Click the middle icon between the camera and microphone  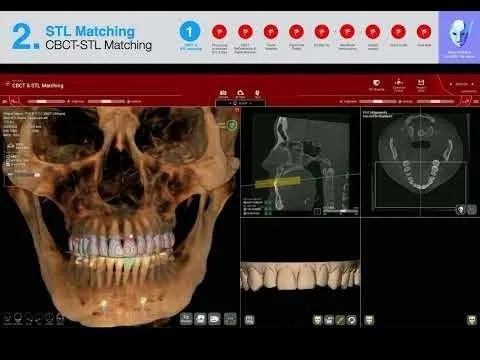point(240,93)
